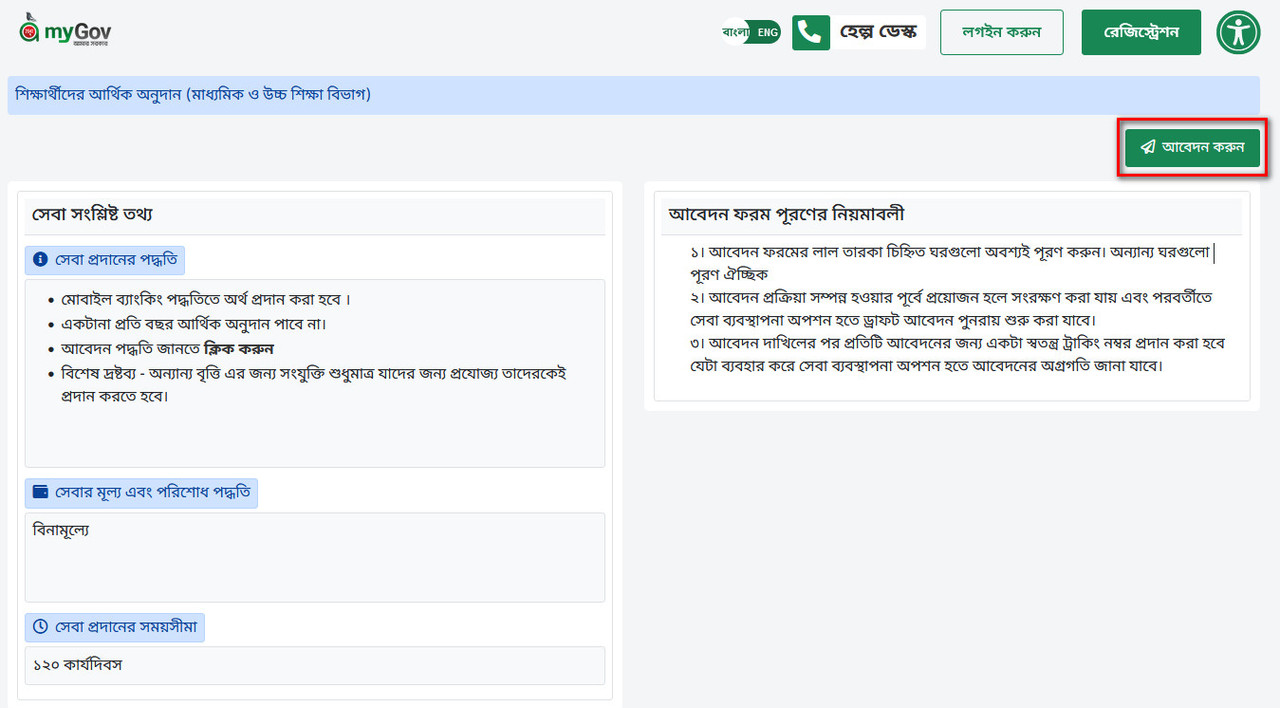The height and width of the screenshot is (708, 1280).
Task: Open the ক্লিক করুন application method link
Action: click(238, 349)
